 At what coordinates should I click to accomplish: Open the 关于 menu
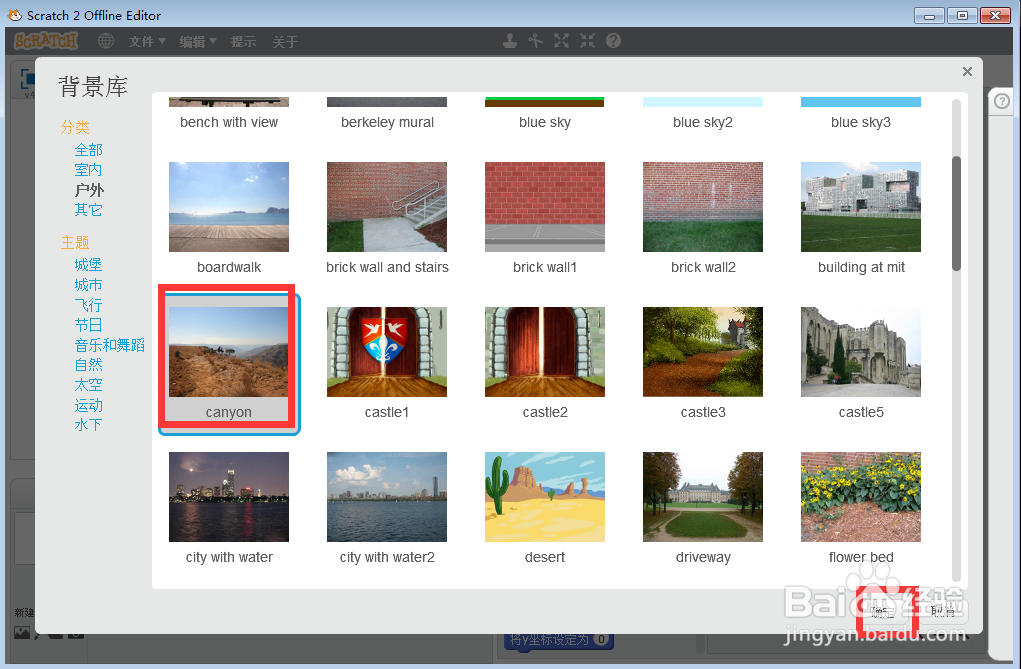[x=285, y=42]
